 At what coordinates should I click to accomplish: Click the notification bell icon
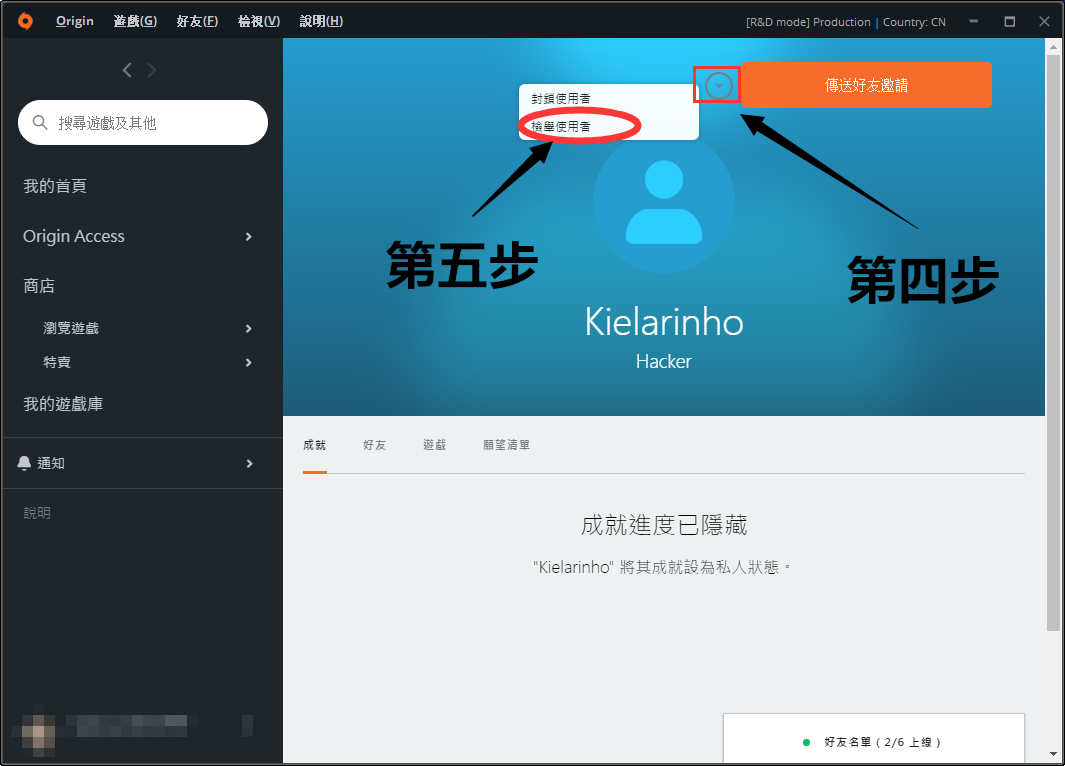click(x=24, y=463)
